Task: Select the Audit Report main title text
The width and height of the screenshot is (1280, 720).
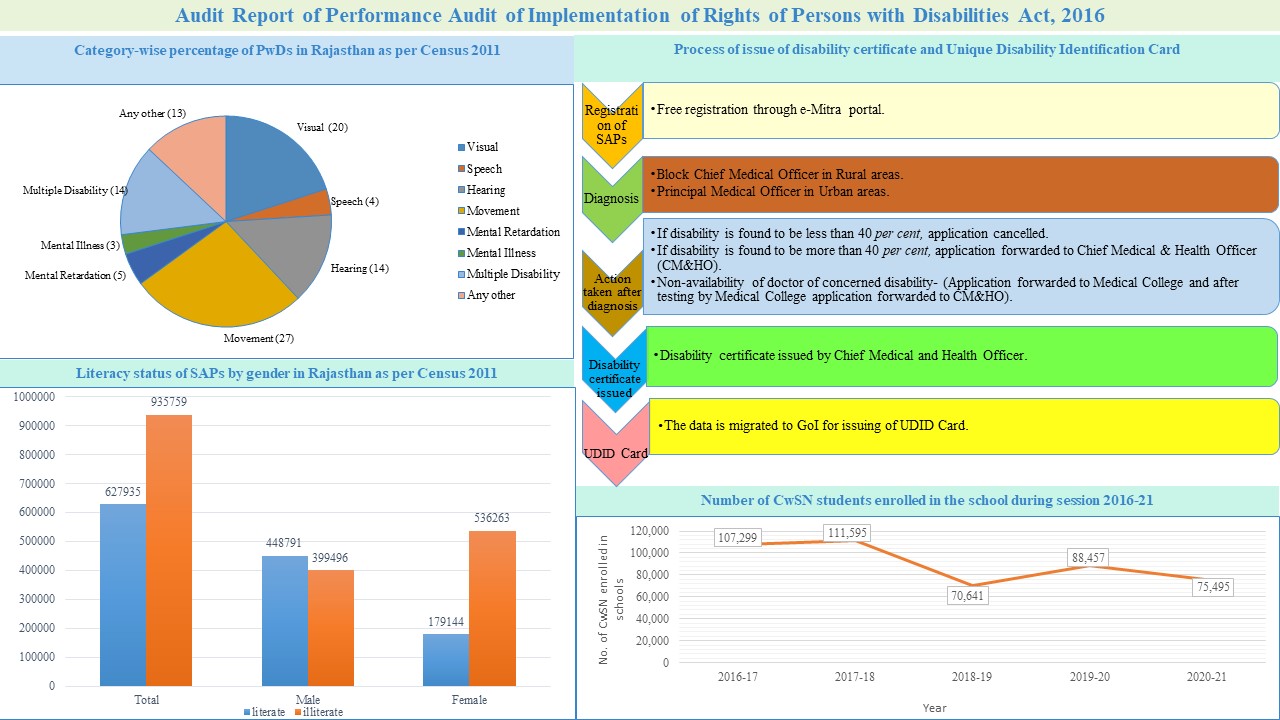Action: (640, 17)
